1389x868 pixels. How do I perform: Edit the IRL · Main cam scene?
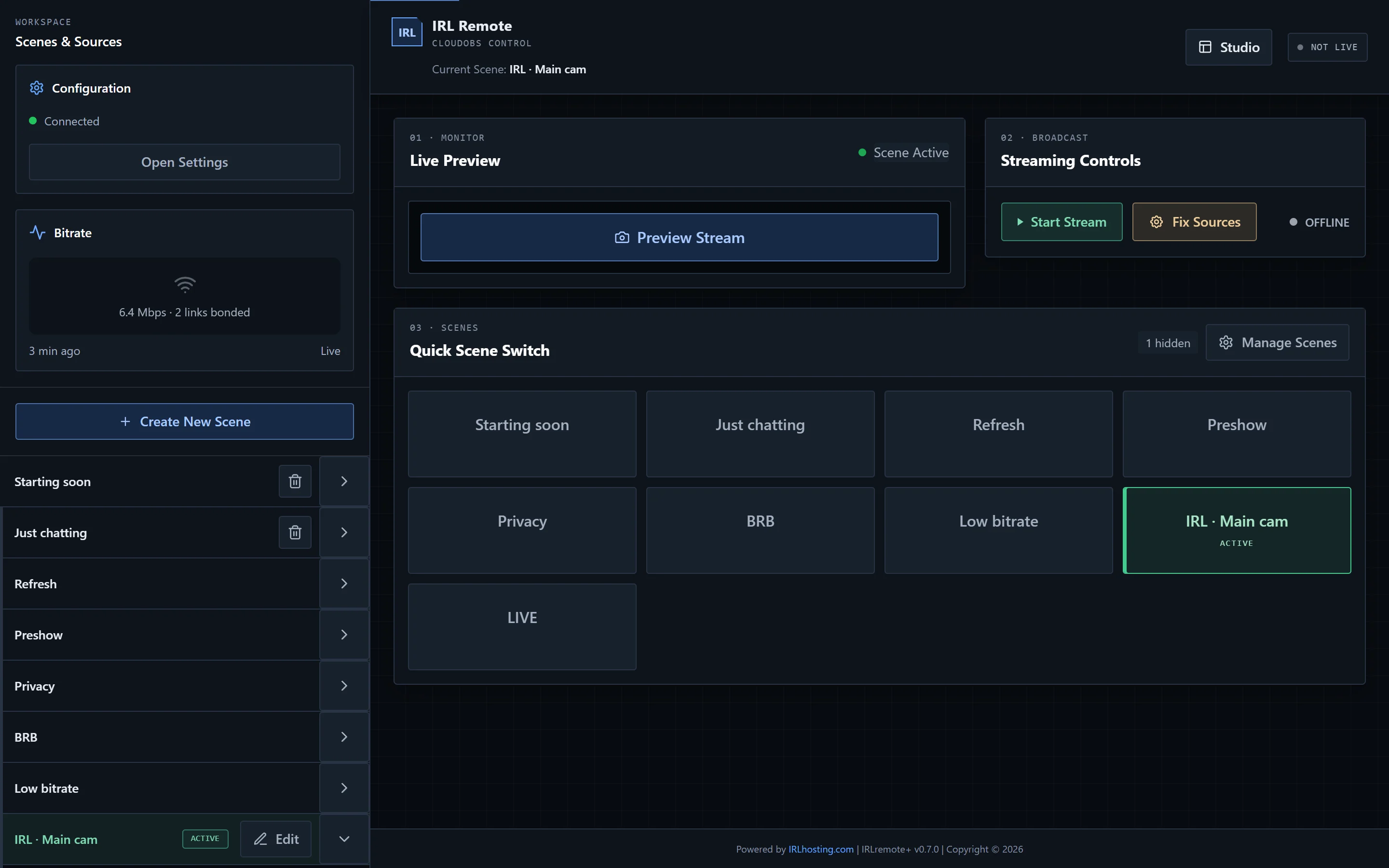275,839
